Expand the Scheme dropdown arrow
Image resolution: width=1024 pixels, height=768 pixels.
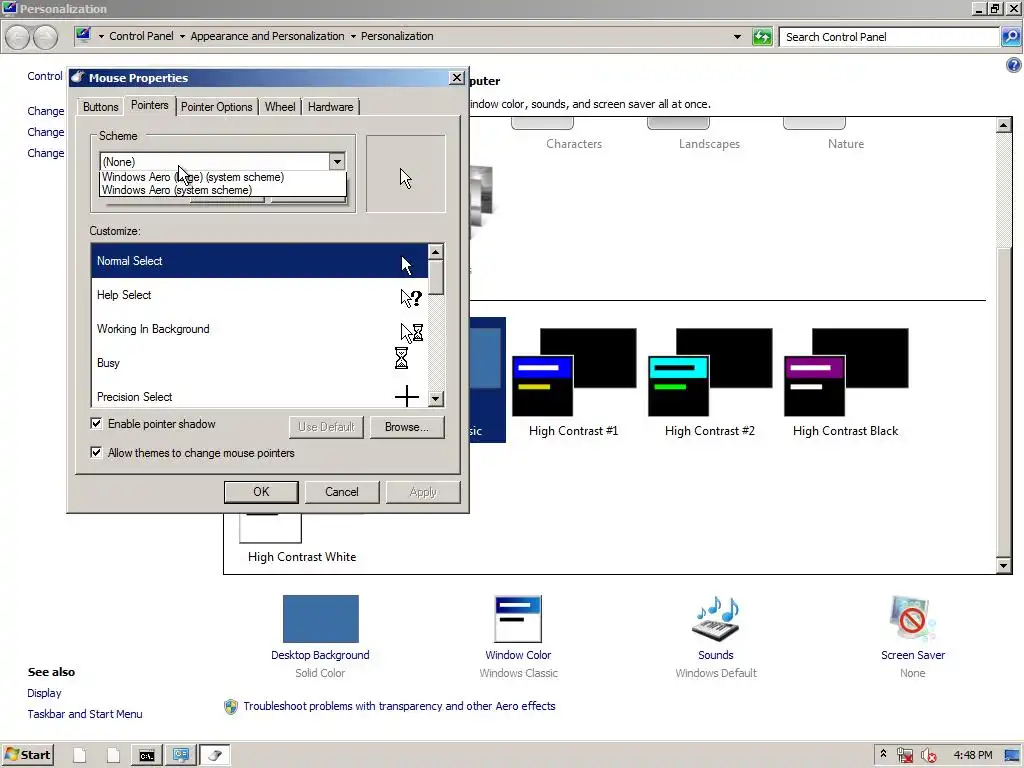pos(337,161)
